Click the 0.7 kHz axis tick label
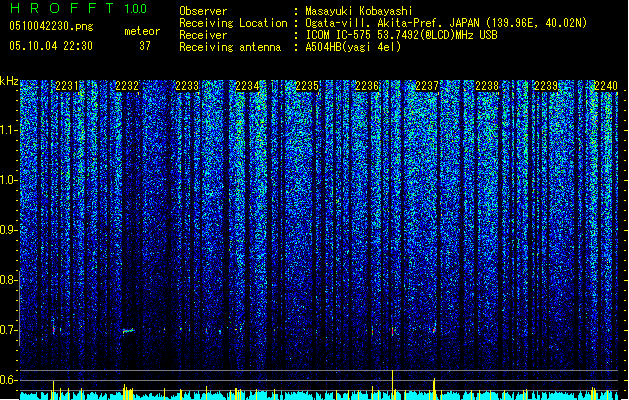This screenshot has height=400, width=629. click(9, 330)
